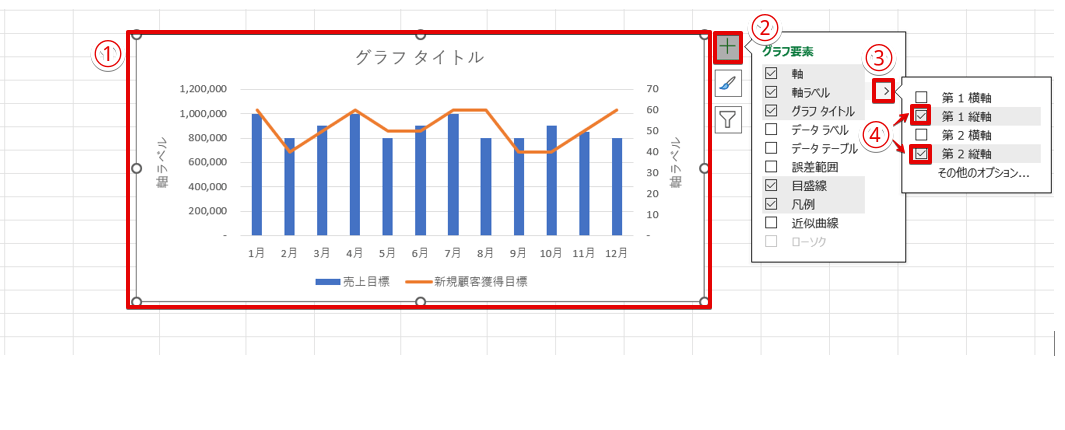Uncheck the 軸 checkbox
1065x430 pixels.
771,74
